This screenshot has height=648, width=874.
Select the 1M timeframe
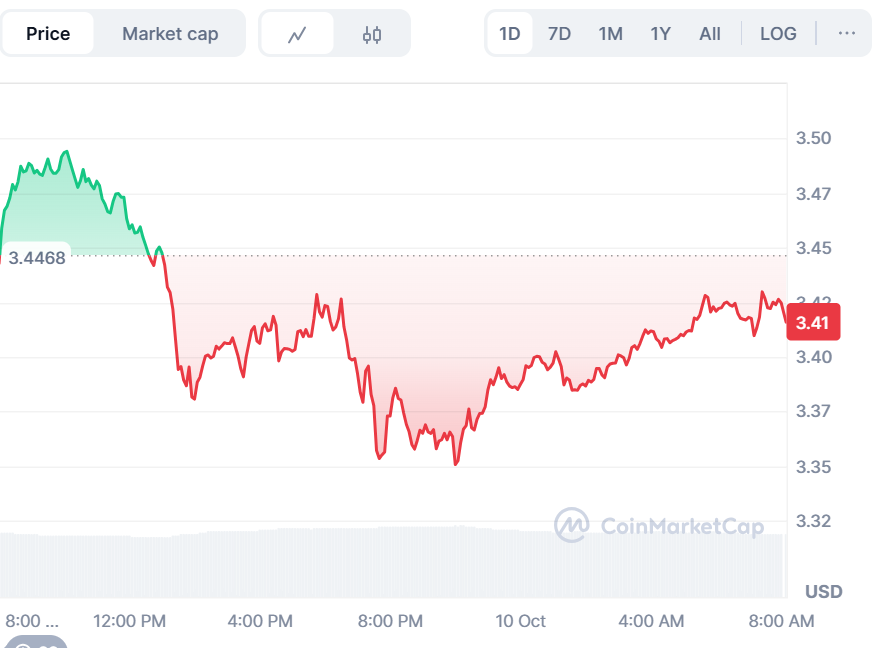pos(610,33)
